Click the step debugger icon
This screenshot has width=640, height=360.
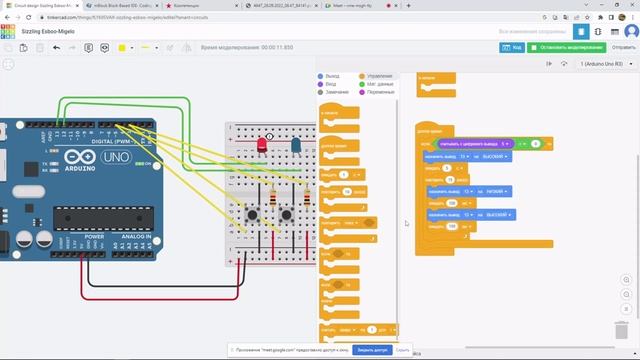click(549, 64)
